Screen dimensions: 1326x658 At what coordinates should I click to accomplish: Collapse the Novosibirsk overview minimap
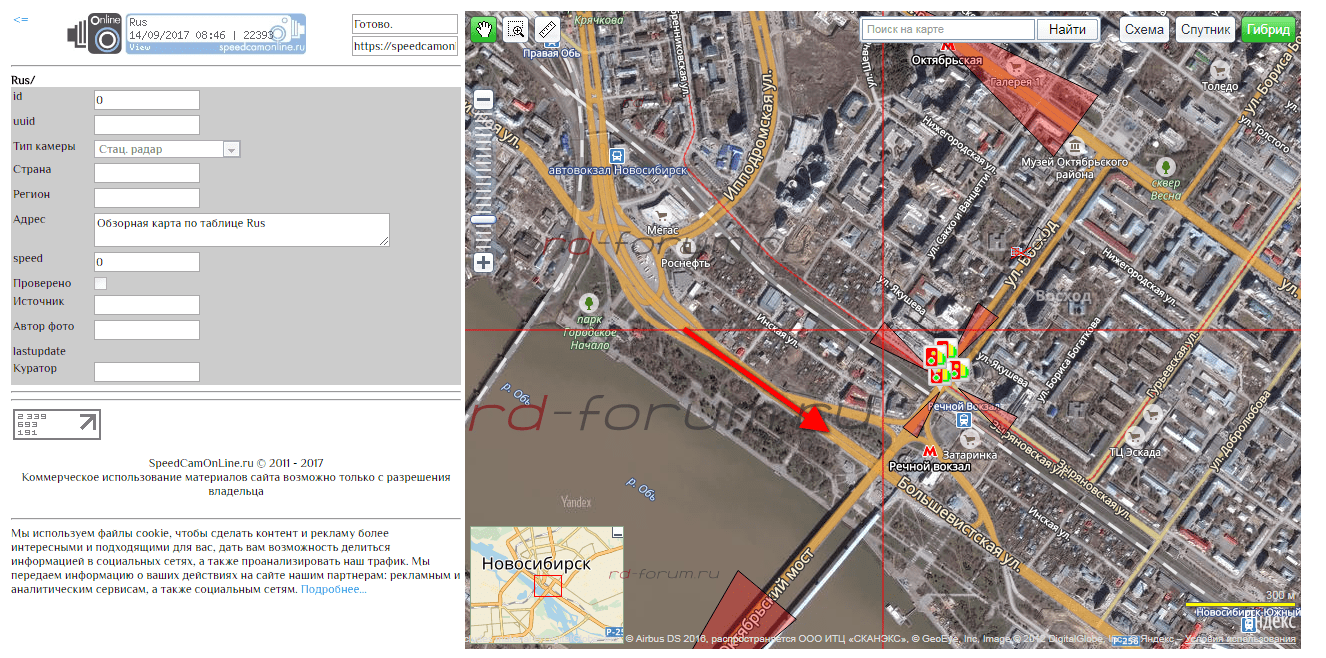616,533
